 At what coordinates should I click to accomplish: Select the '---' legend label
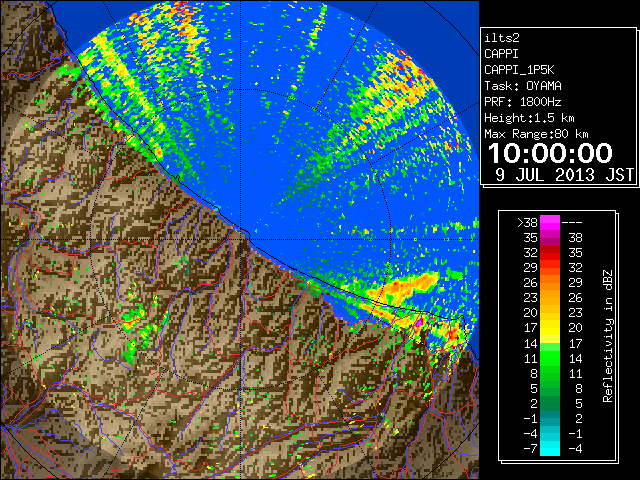pos(572,223)
